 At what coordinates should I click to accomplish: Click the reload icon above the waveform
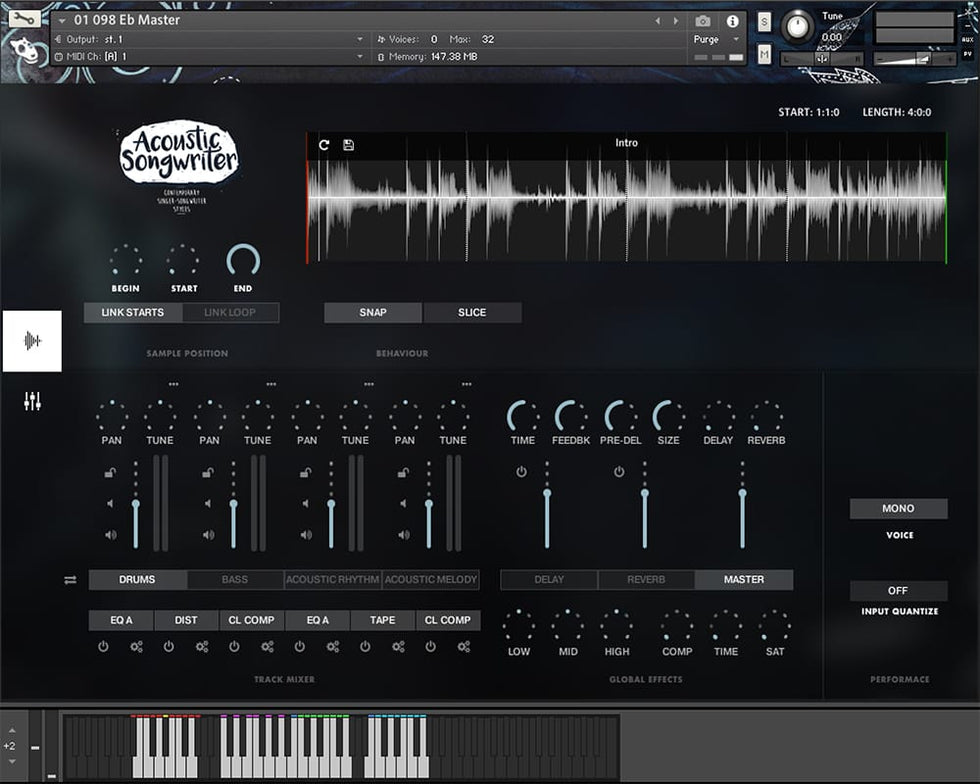tap(324, 145)
